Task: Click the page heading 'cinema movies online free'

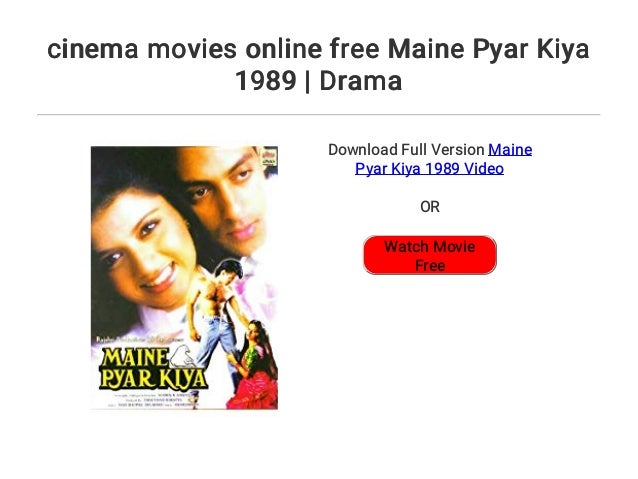Action: point(213,49)
